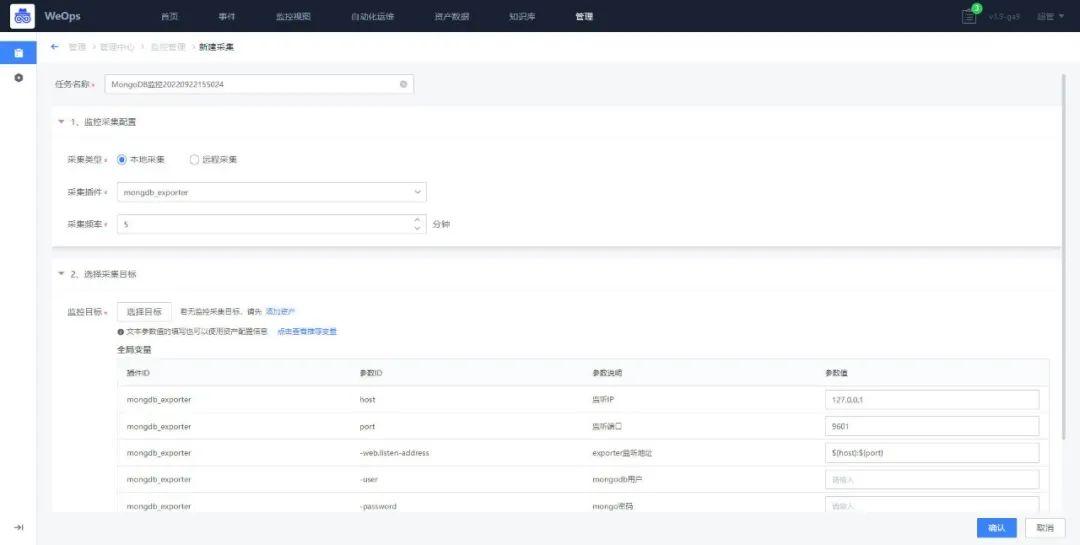Open the 管理 nav item
This screenshot has height=545, width=1080.
click(x=584, y=17)
